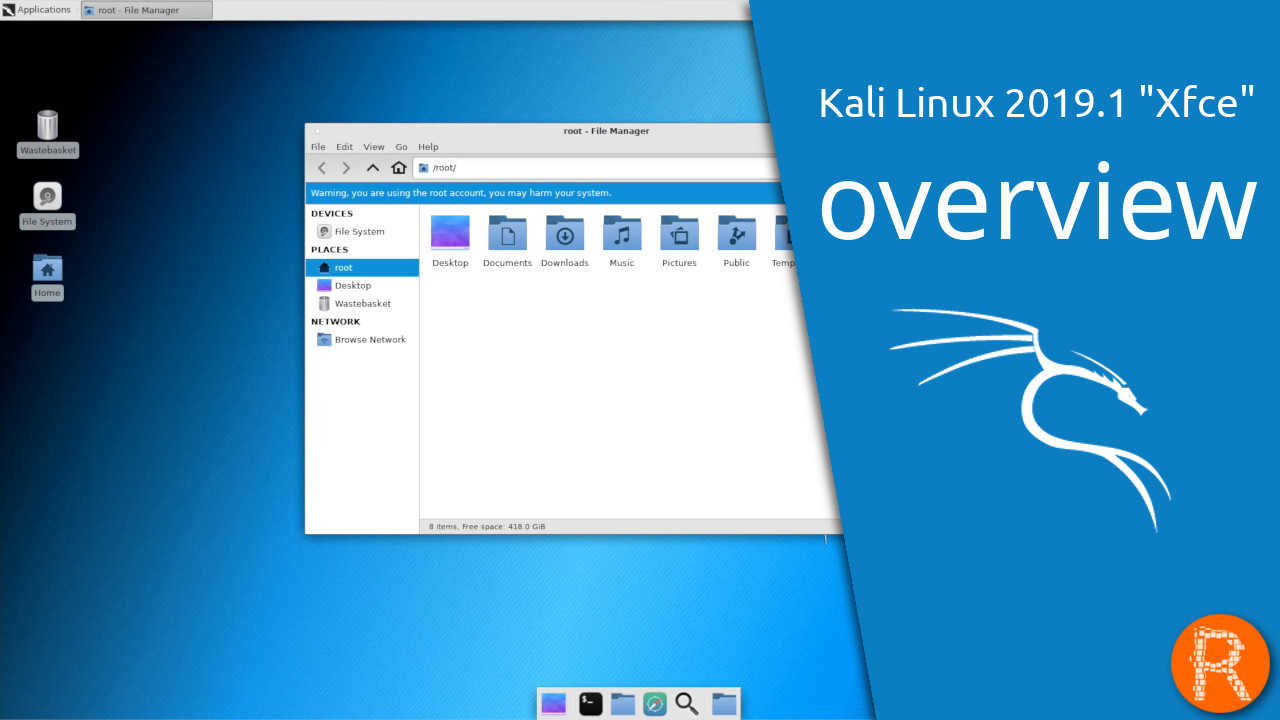
Task: Open the File menu
Action: (x=318, y=147)
